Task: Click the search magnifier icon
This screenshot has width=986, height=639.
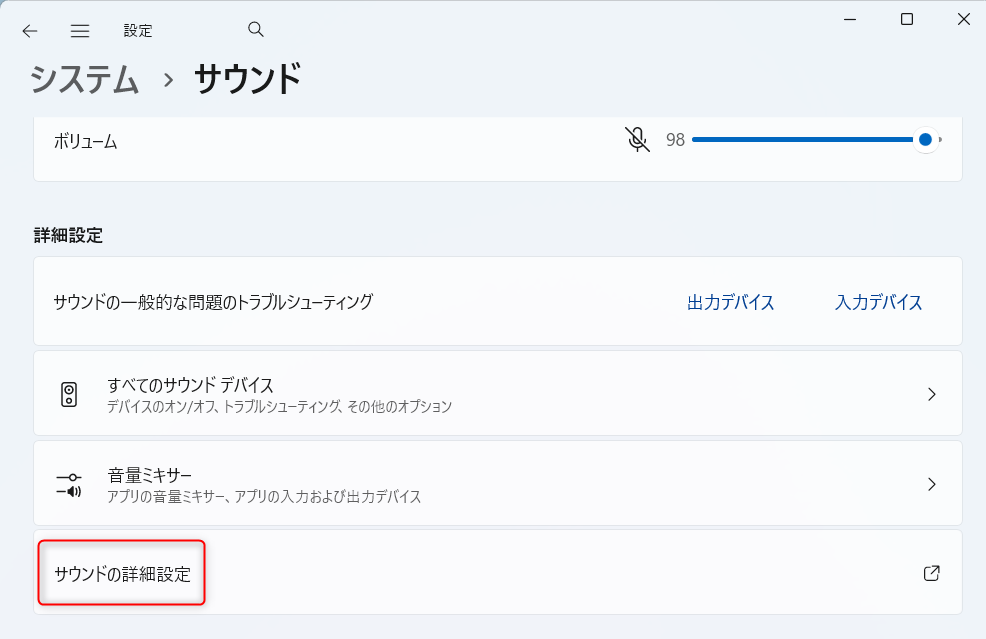Action: coord(256,30)
